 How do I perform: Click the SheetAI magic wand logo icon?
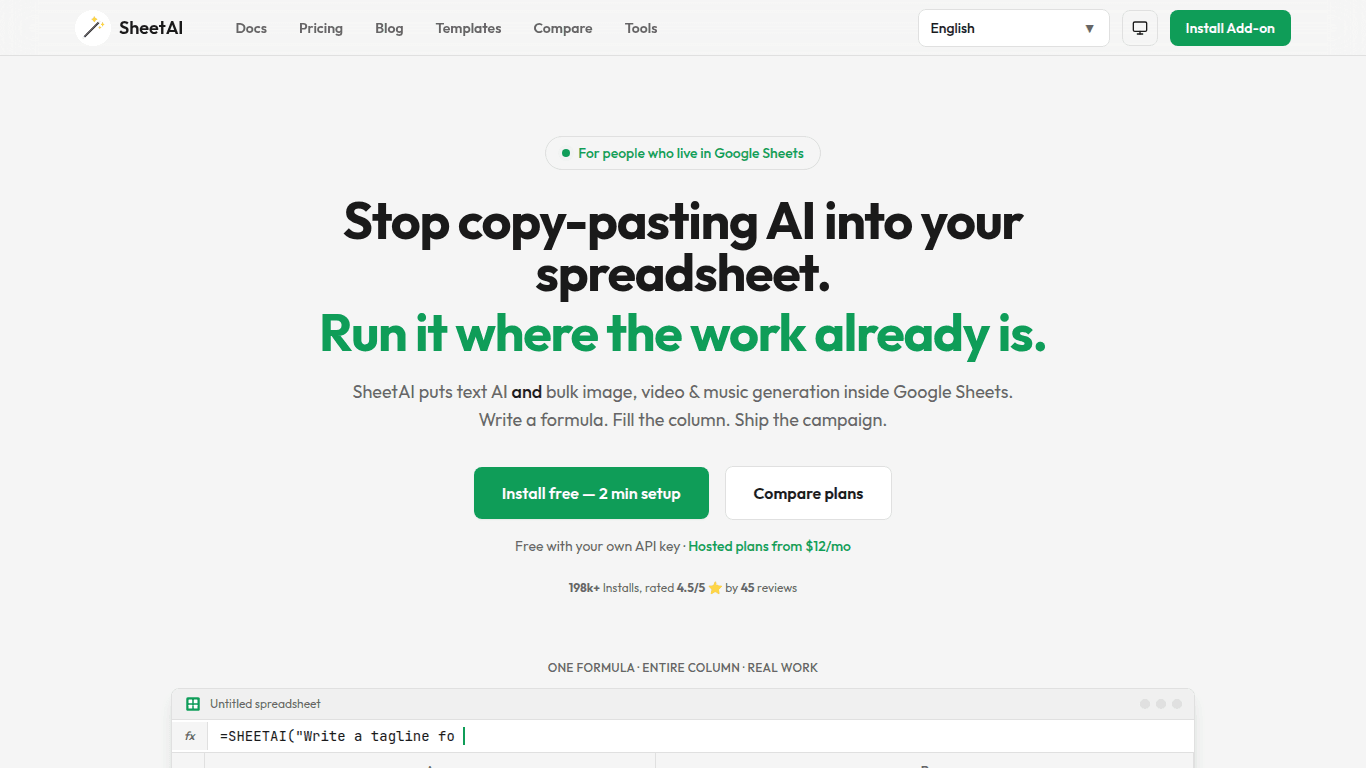pyautogui.click(x=93, y=28)
